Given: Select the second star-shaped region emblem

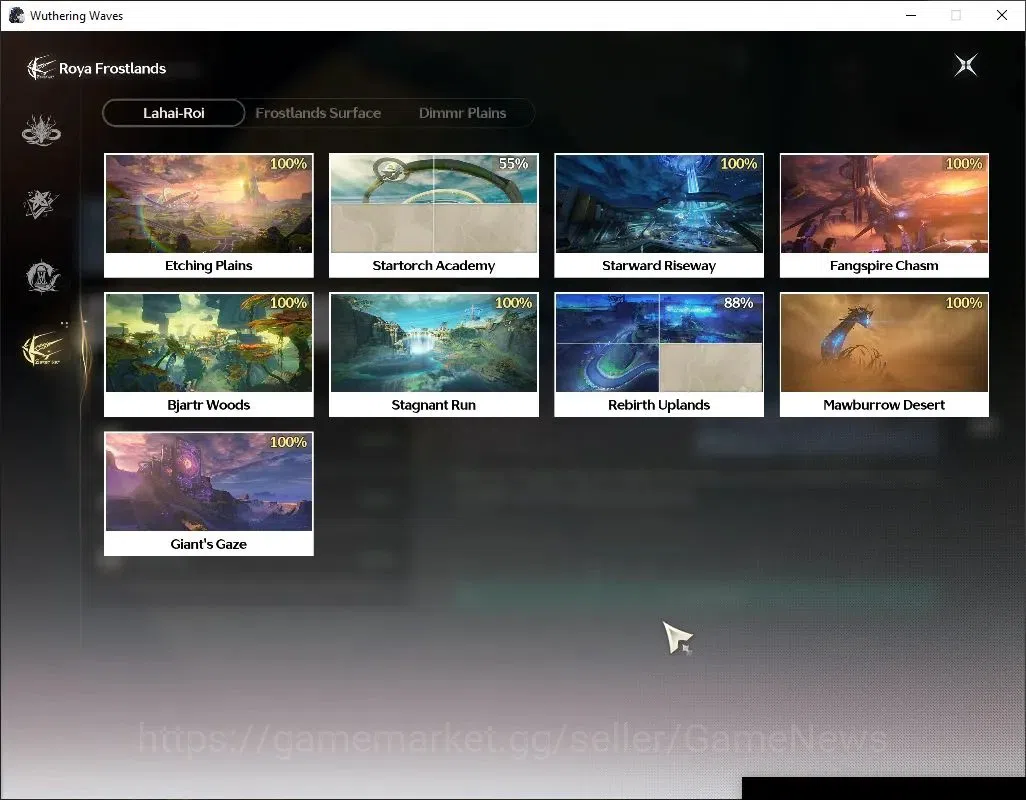Looking at the screenshot, I should pos(41,203).
